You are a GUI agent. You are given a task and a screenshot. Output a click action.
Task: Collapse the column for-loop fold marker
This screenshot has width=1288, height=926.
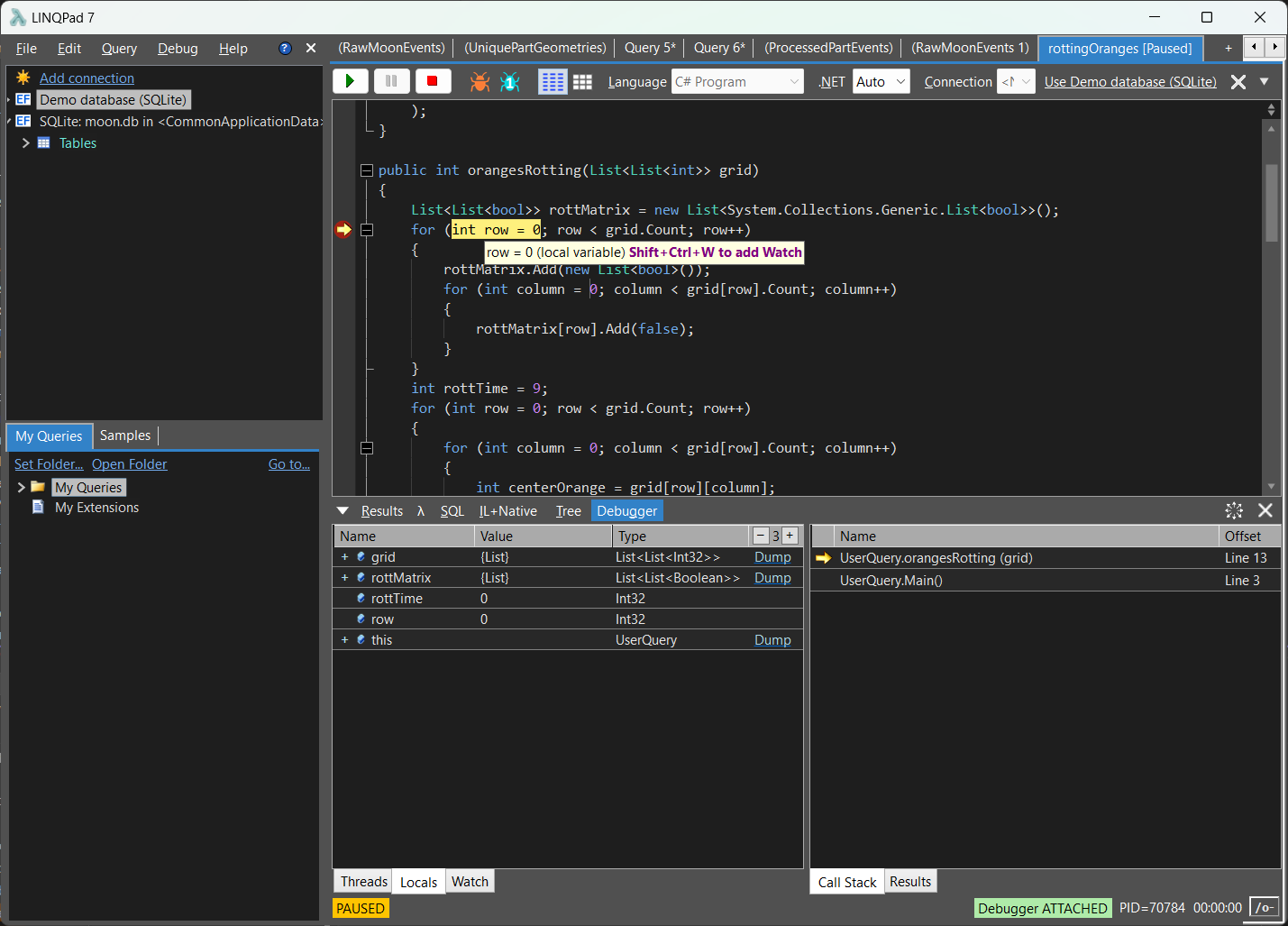click(367, 448)
